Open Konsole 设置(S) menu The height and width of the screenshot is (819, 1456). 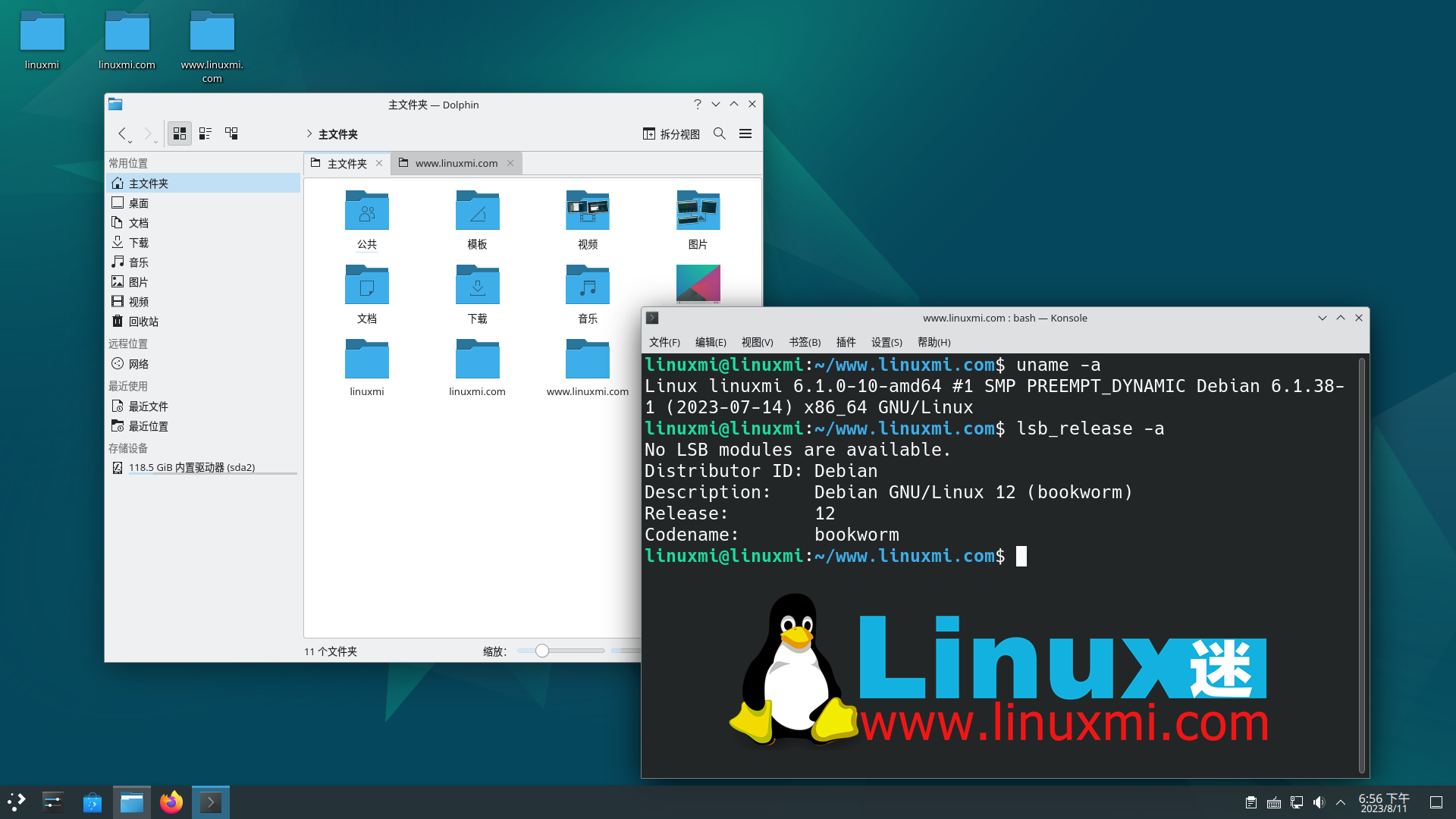tap(886, 342)
